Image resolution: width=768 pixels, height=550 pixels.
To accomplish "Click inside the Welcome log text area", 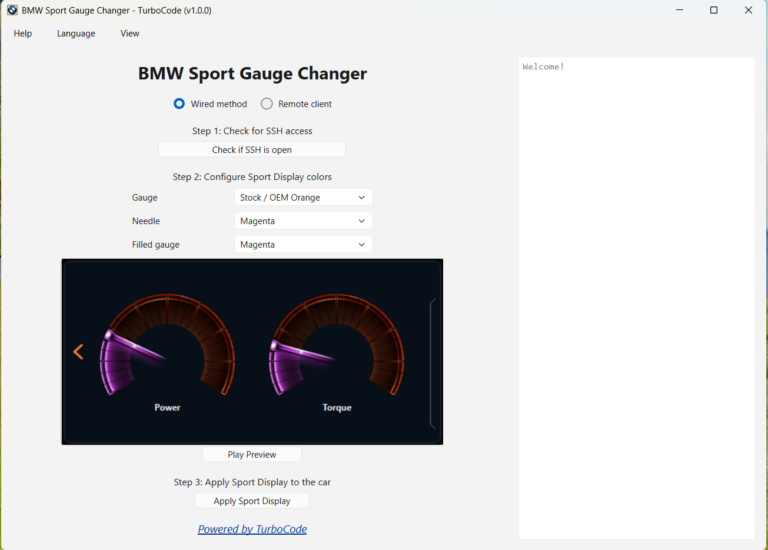I will [636, 298].
